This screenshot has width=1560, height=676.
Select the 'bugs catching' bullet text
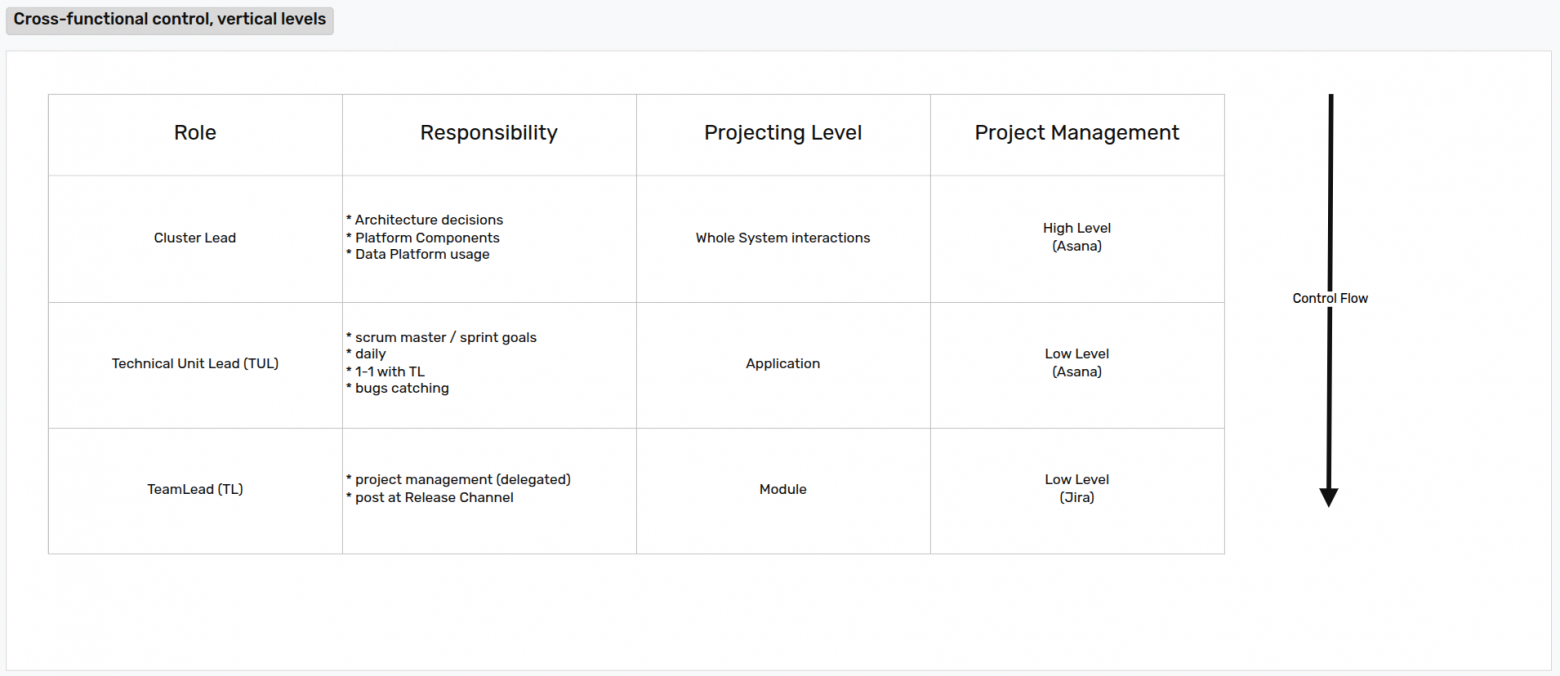[402, 388]
